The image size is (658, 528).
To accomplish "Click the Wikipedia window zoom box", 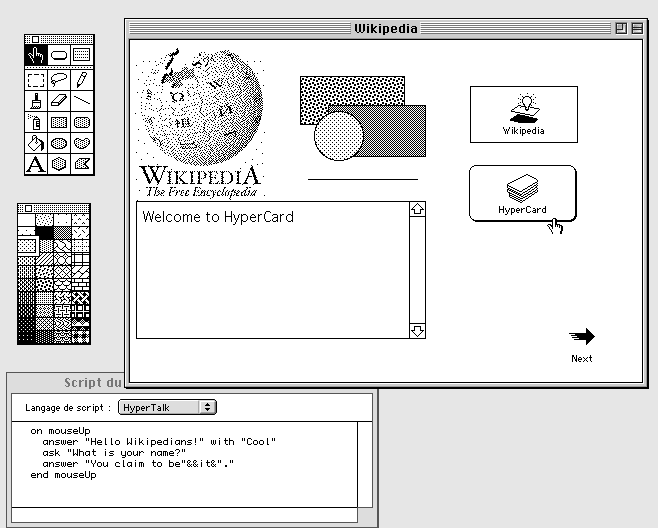I will tap(621, 29).
